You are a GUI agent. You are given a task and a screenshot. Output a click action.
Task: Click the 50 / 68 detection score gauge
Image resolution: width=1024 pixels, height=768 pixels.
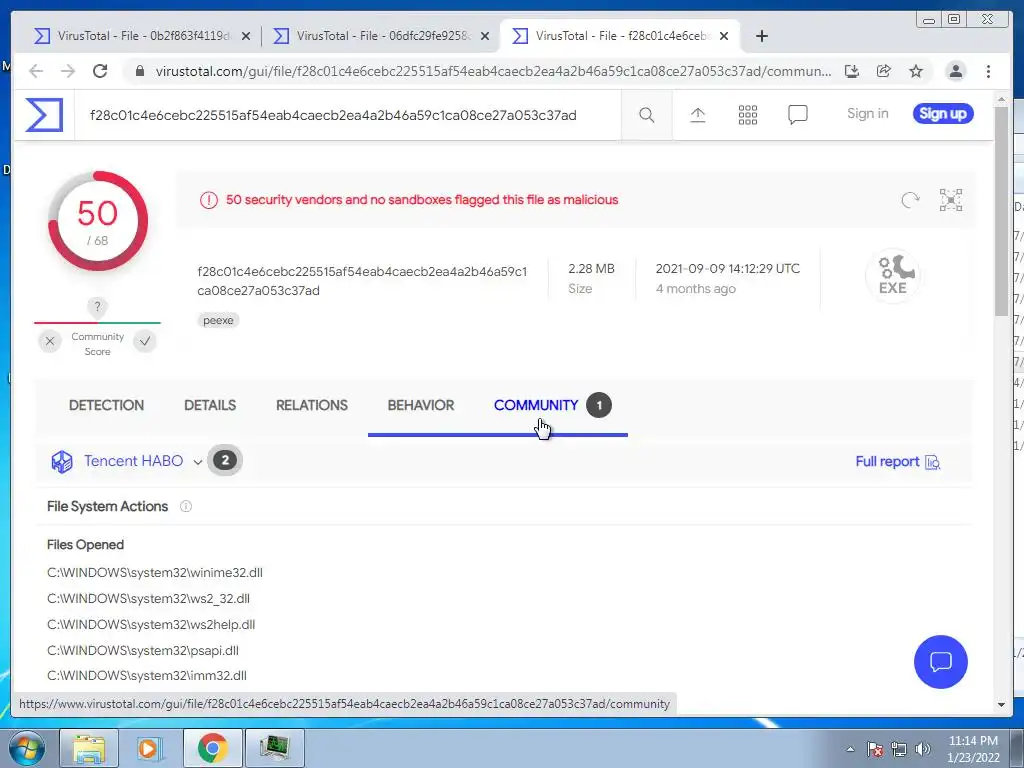point(97,221)
